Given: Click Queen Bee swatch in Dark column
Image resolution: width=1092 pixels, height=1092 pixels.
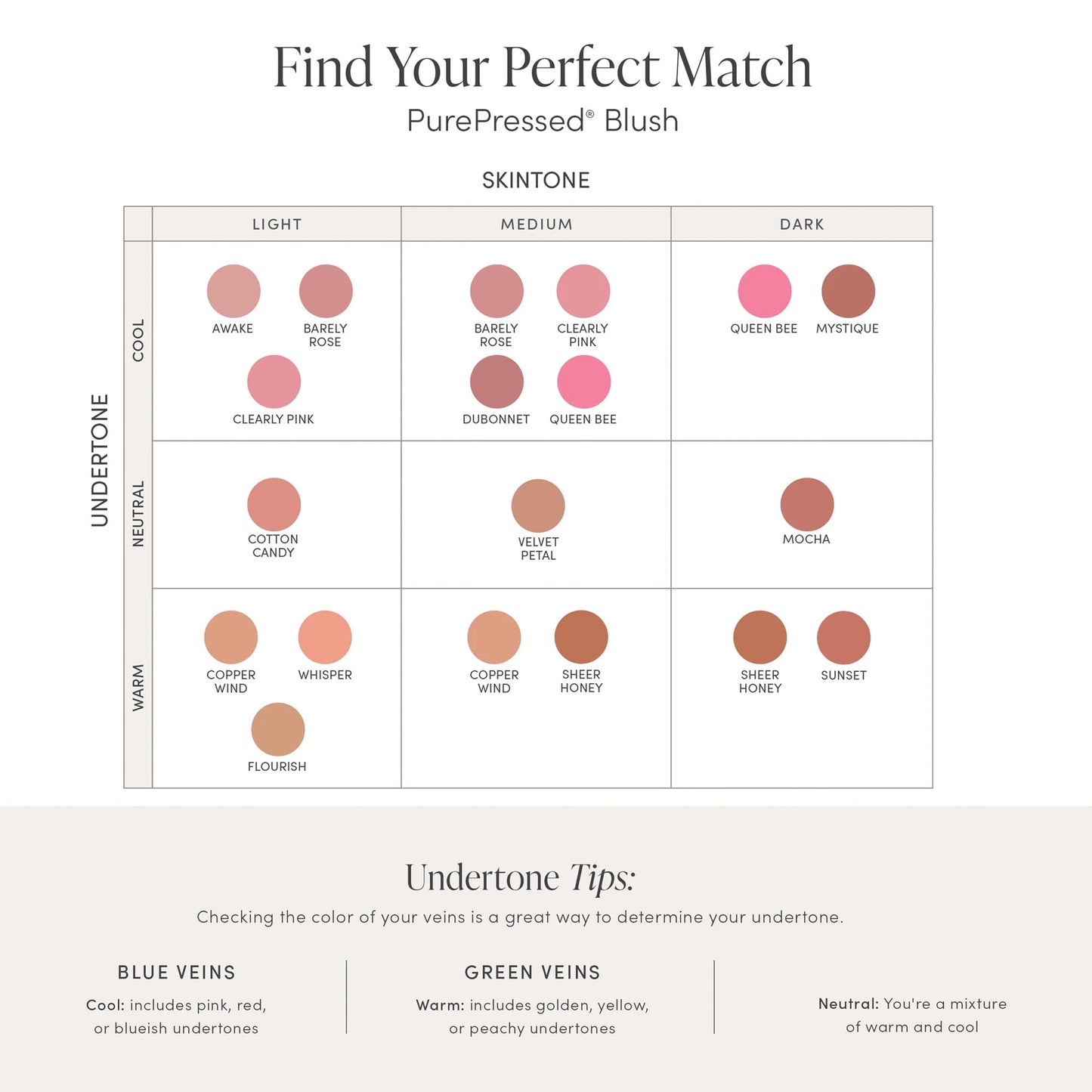Looking at the screenshot, I should pyautogui.click(x=765, y=291).
